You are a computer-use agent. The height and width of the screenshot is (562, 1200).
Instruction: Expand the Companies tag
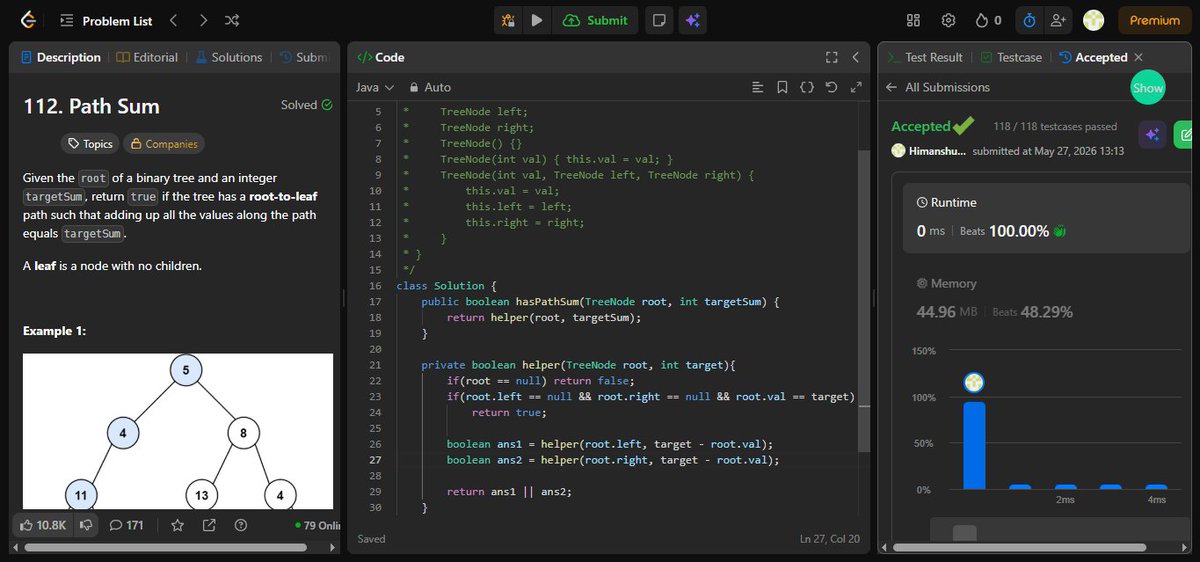click(163, 144)
